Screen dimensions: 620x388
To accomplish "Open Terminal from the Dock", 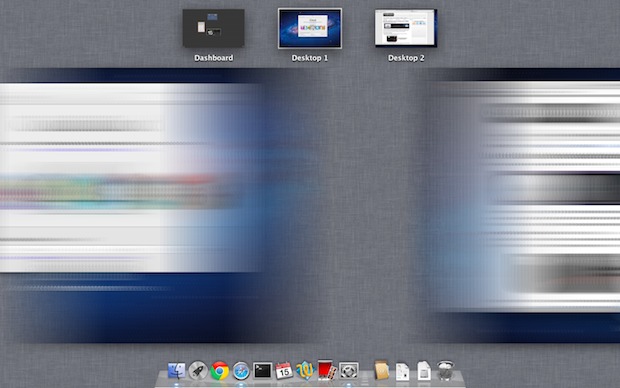I will pos(262,371).
